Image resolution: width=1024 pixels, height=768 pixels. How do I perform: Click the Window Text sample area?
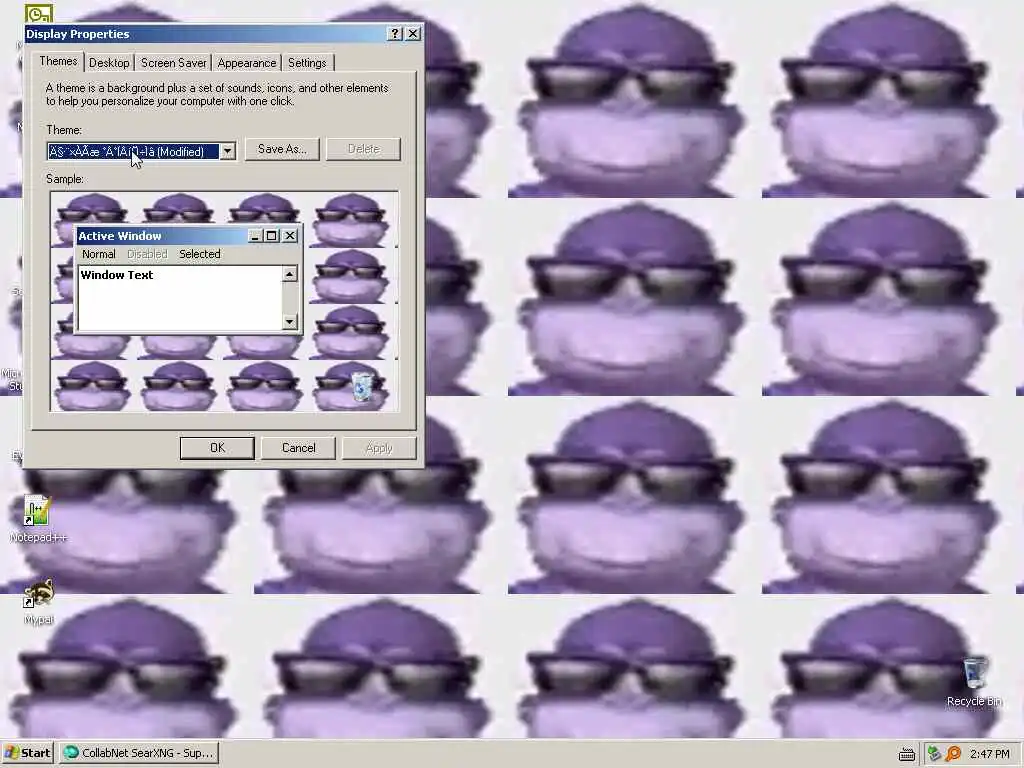[180, 298]
